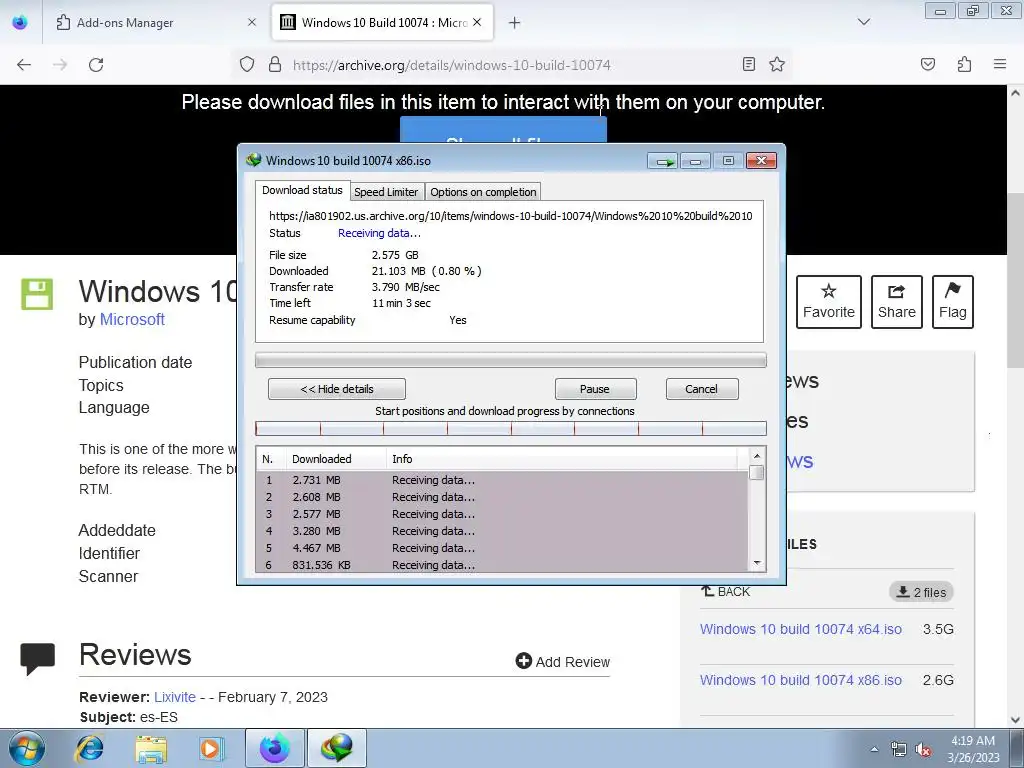Click the Downloaded column header
This screenshot has height=768, width=1024.
tap(336, 459)
